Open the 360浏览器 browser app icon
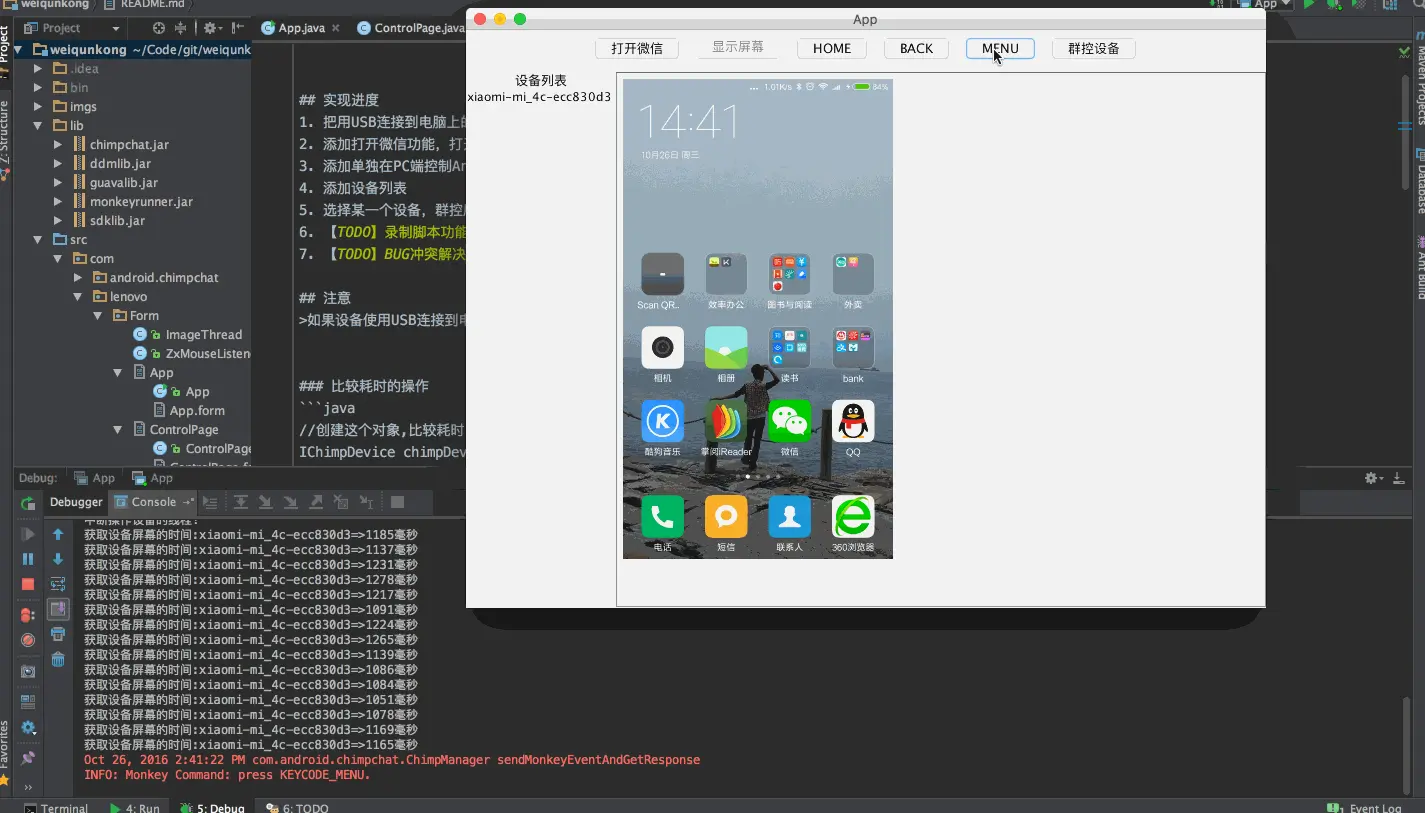 click(853, 516)
